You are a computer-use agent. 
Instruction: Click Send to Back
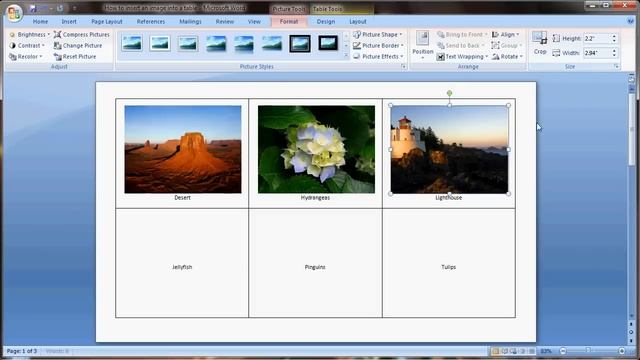coord(461,46)
